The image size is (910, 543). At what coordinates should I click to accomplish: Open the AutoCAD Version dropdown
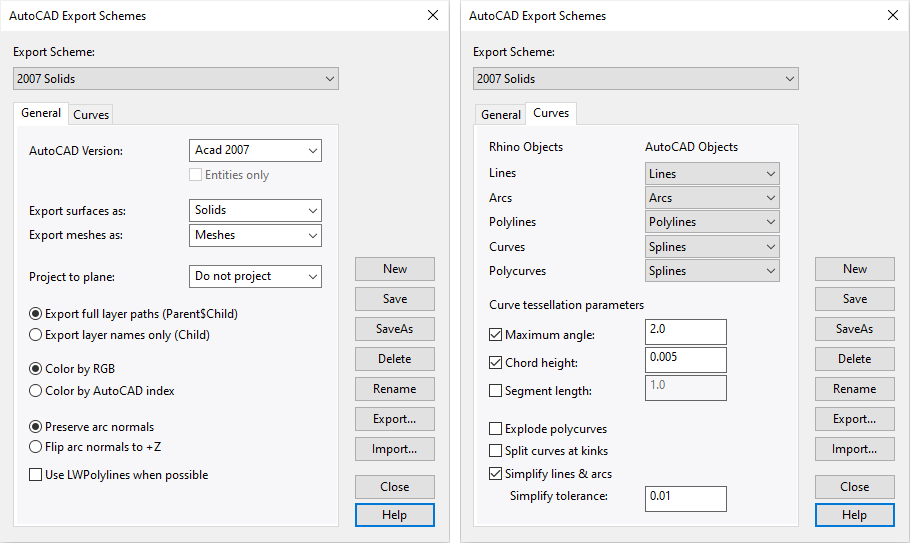pyautogui.click(x=255, y=150)
